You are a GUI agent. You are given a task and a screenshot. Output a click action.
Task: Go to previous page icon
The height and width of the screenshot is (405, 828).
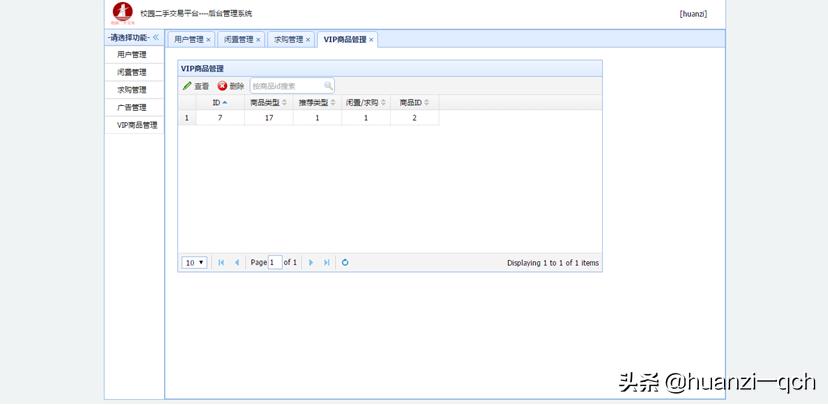237,262
